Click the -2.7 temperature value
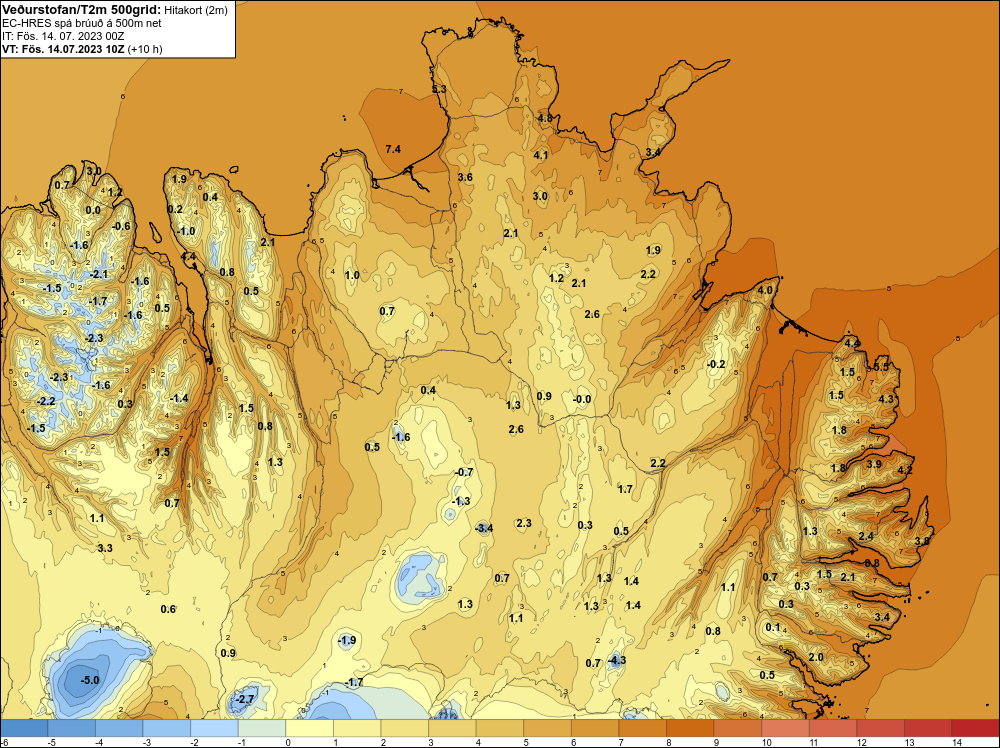 (244, 700)
